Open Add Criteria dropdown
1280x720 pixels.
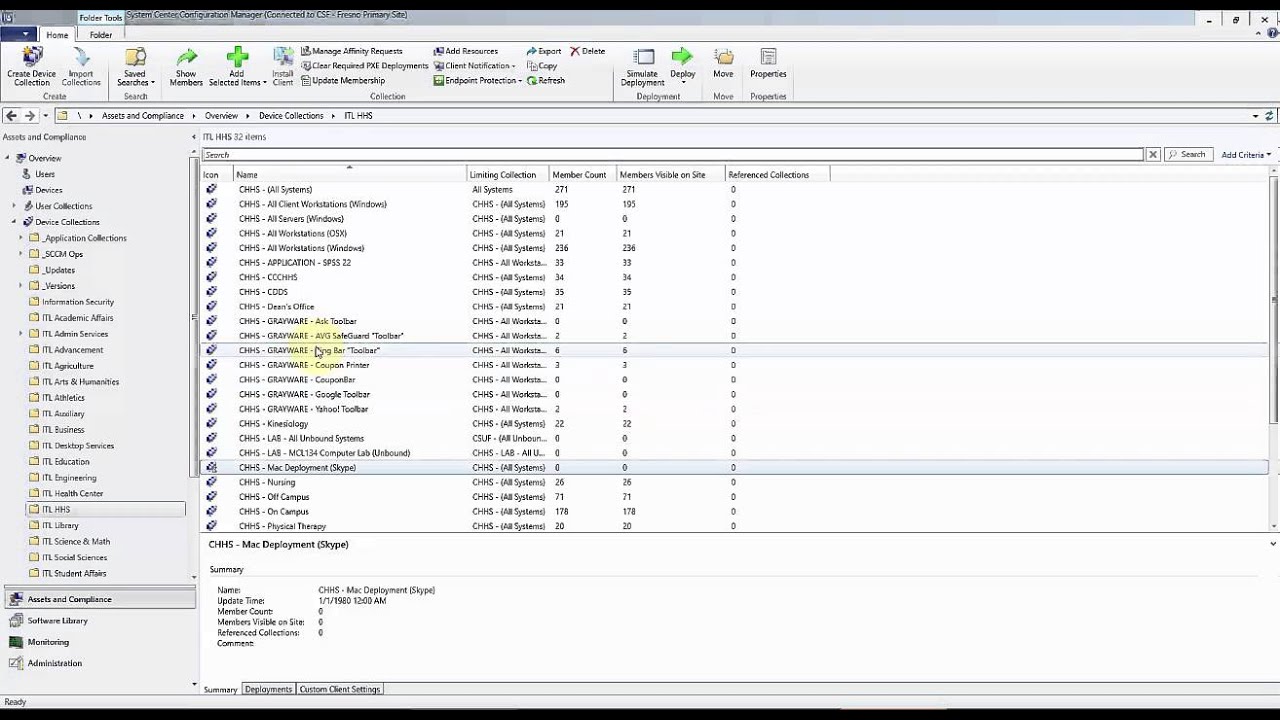coord(1246,155)
